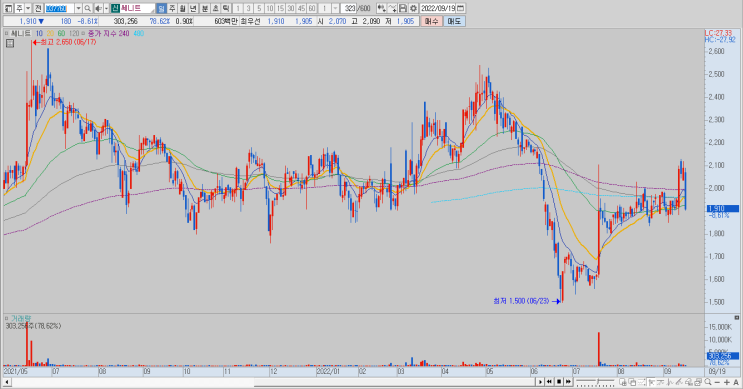Edit the 323 bar count field
Image resolution: width=743 pixels, height=389 pixels.
point(350,9)
